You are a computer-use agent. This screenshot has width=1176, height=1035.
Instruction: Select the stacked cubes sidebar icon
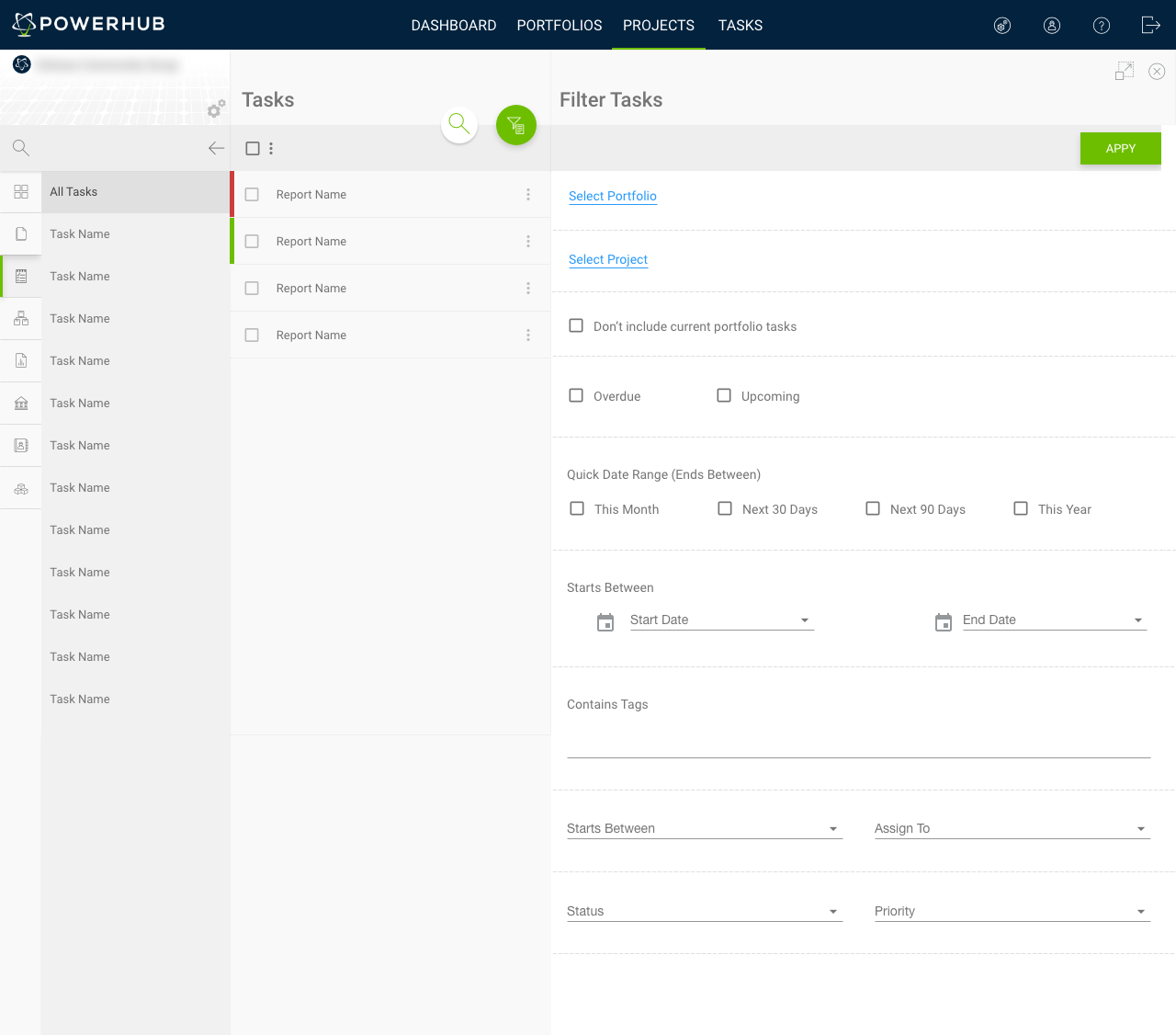(21, 488)
